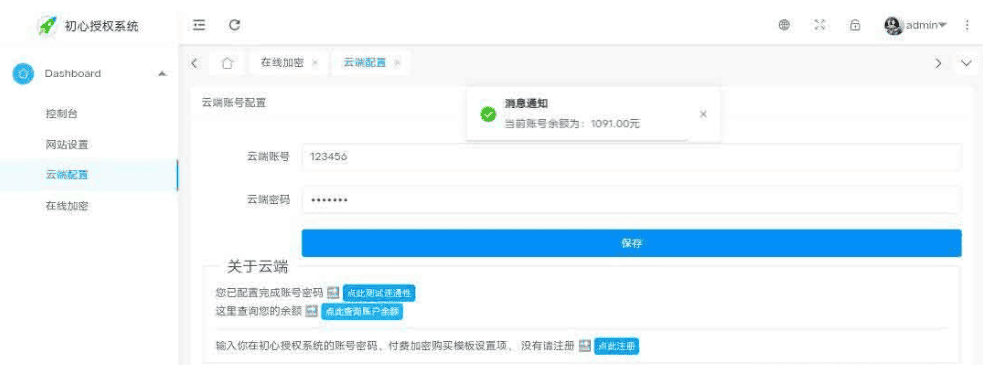
Task: Click the 点此注册 button
Action: (616, 346)
